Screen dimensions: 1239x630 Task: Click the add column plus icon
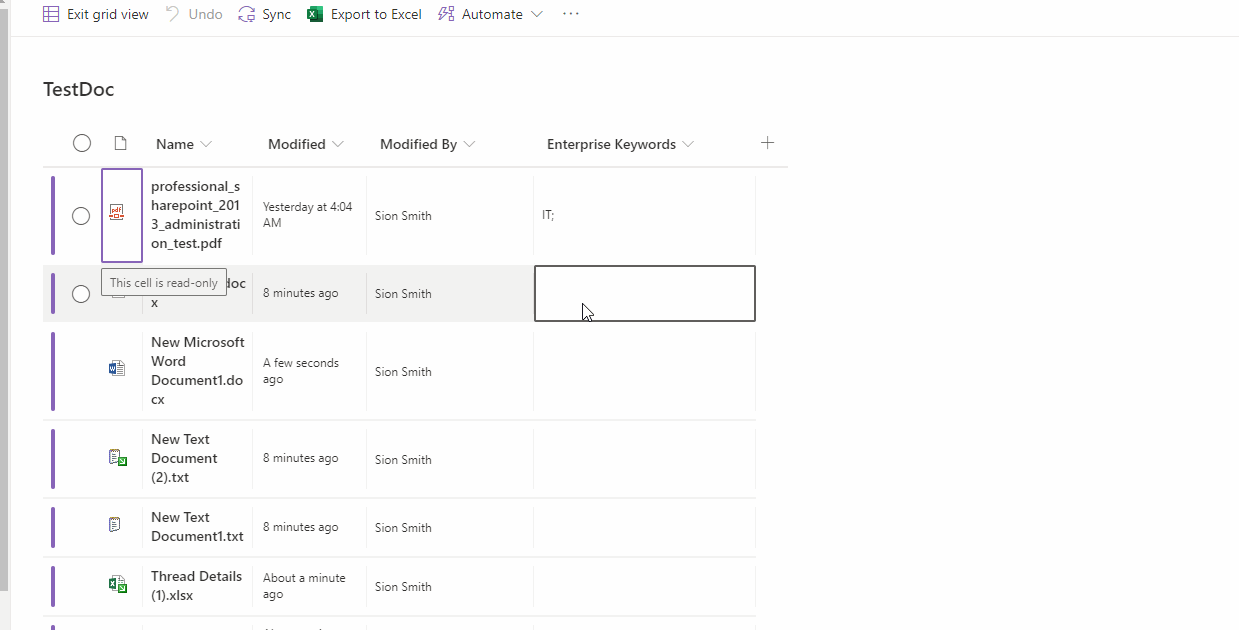767,143
